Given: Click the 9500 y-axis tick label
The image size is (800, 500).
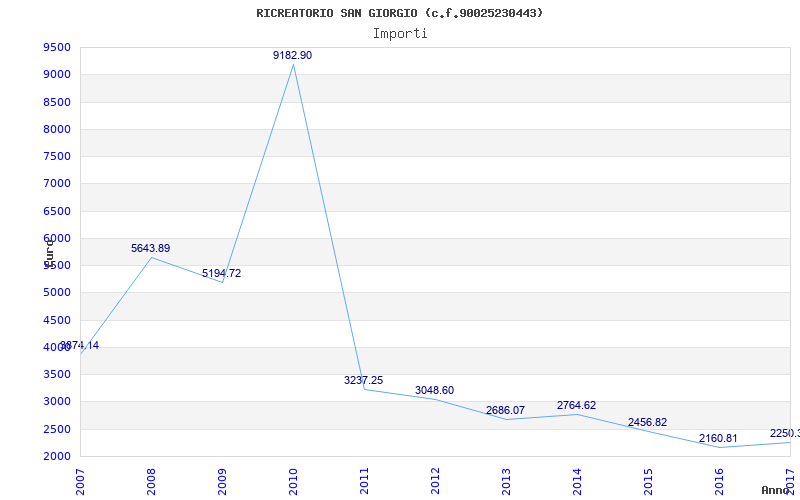Looking at the screenshot, I should [57, 47].
